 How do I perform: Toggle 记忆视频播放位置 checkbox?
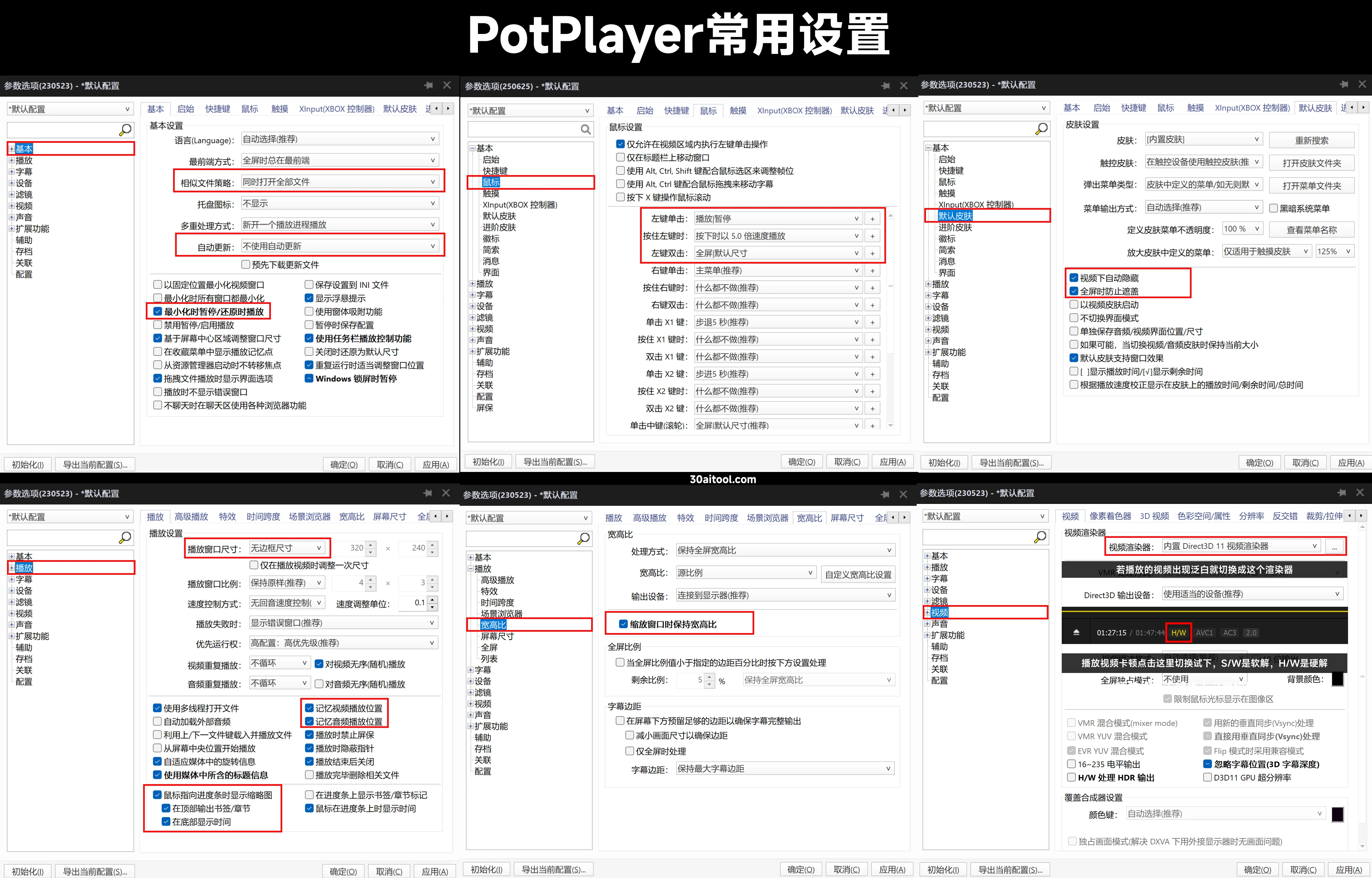pos(309,708)
